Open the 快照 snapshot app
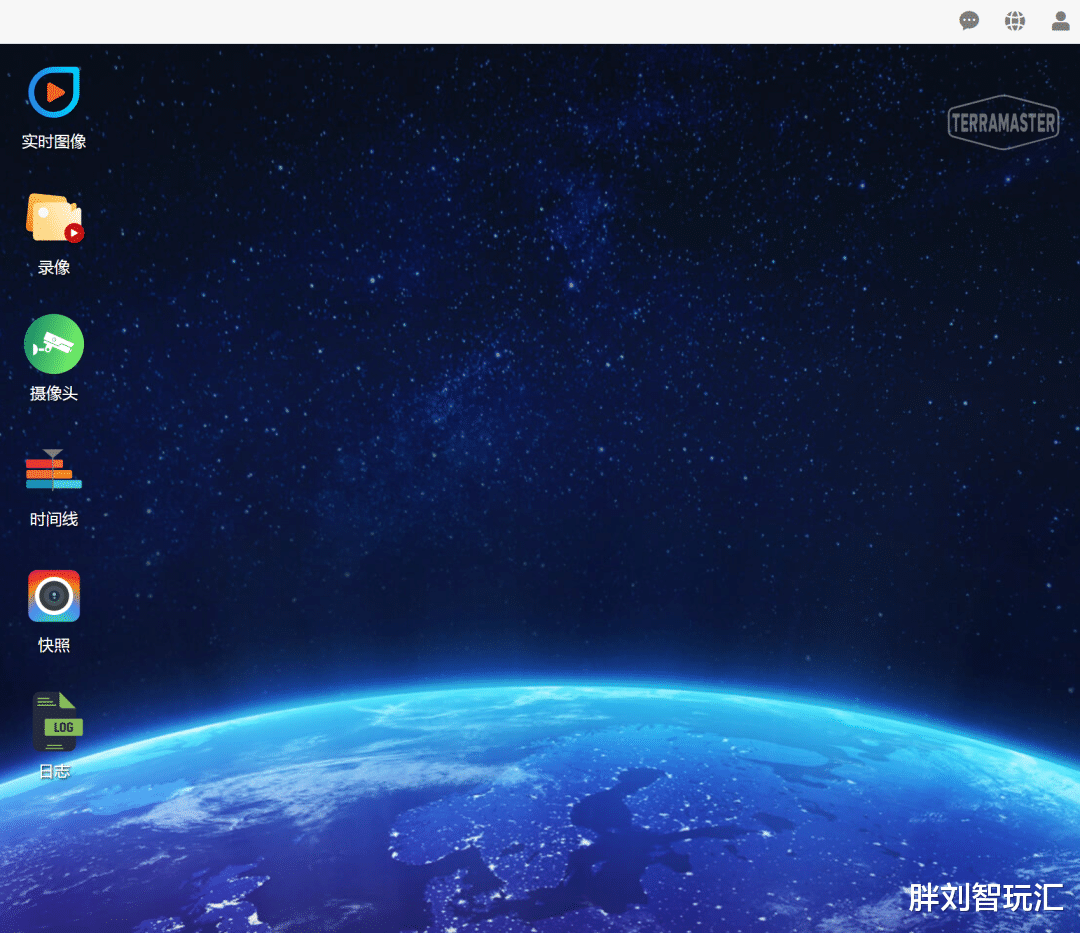The width and height of the screenshot is (1080, 933). (x=54, y=596)
